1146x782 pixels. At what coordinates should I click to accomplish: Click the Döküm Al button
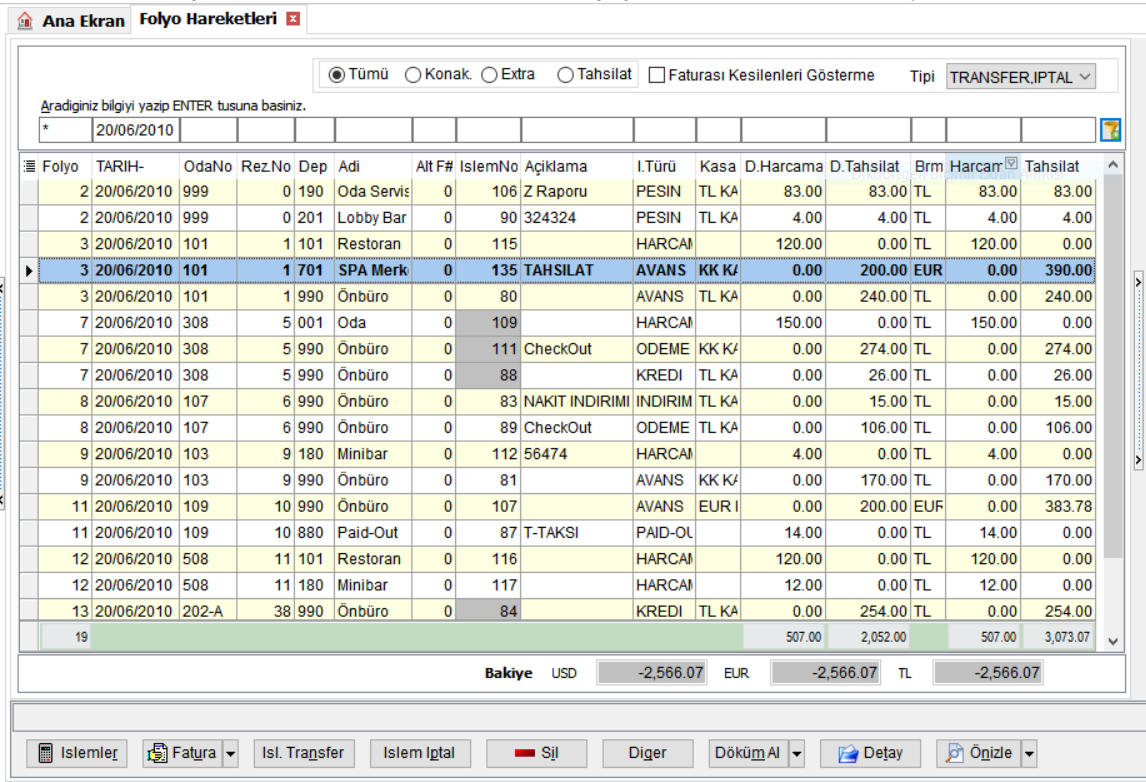[x=748, y=753]
